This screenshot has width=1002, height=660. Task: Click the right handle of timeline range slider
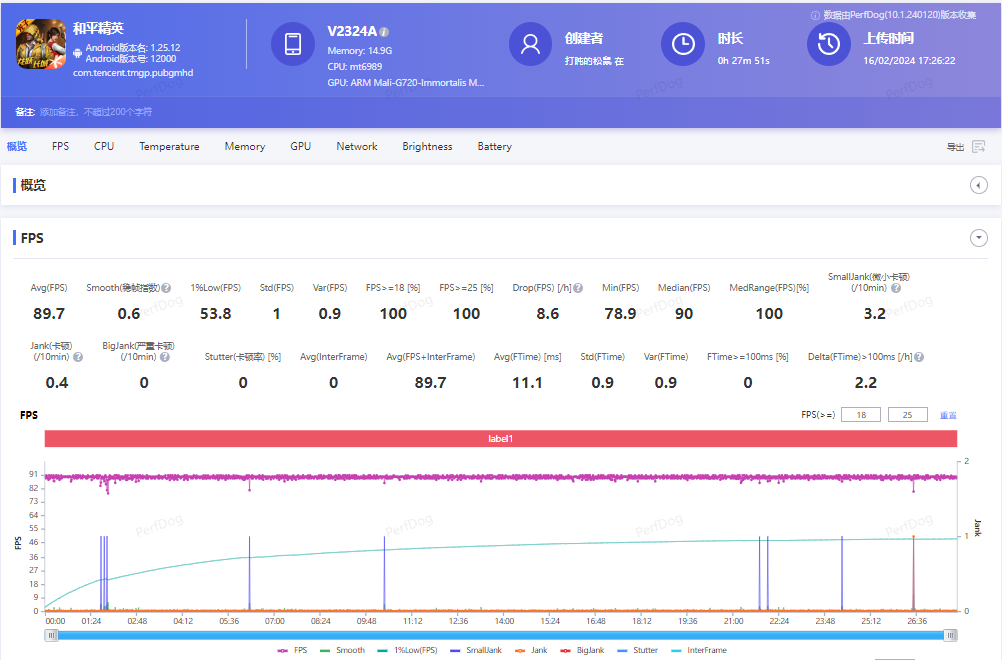tap(950, 635)
